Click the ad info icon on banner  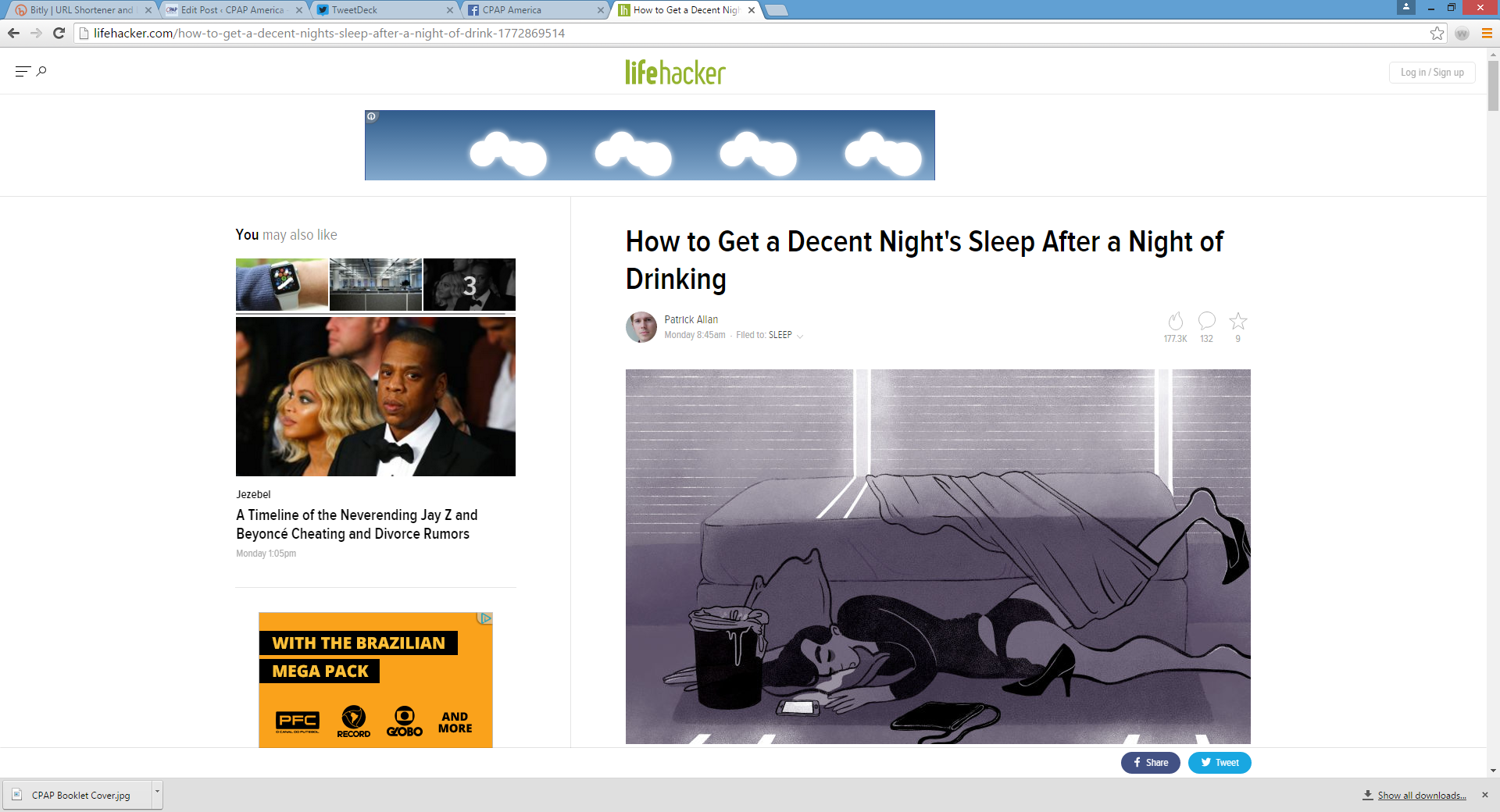point(372,116)
